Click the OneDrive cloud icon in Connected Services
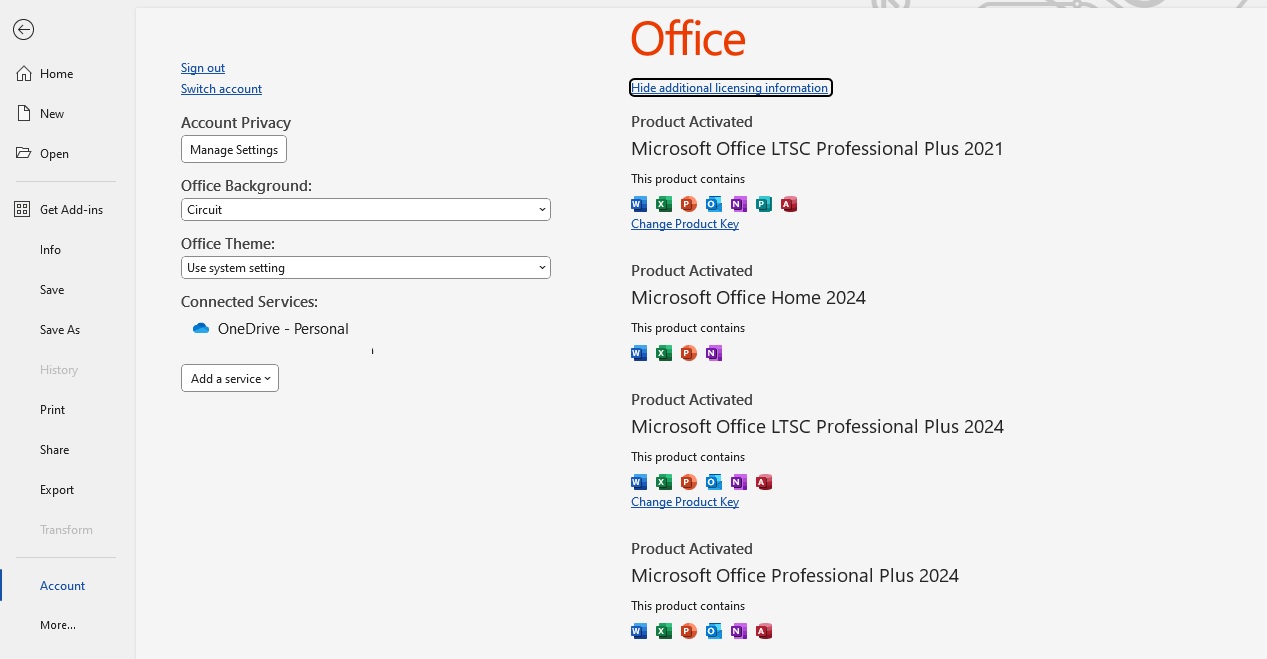The image size is (1267, 659). [x=201, y=328]
